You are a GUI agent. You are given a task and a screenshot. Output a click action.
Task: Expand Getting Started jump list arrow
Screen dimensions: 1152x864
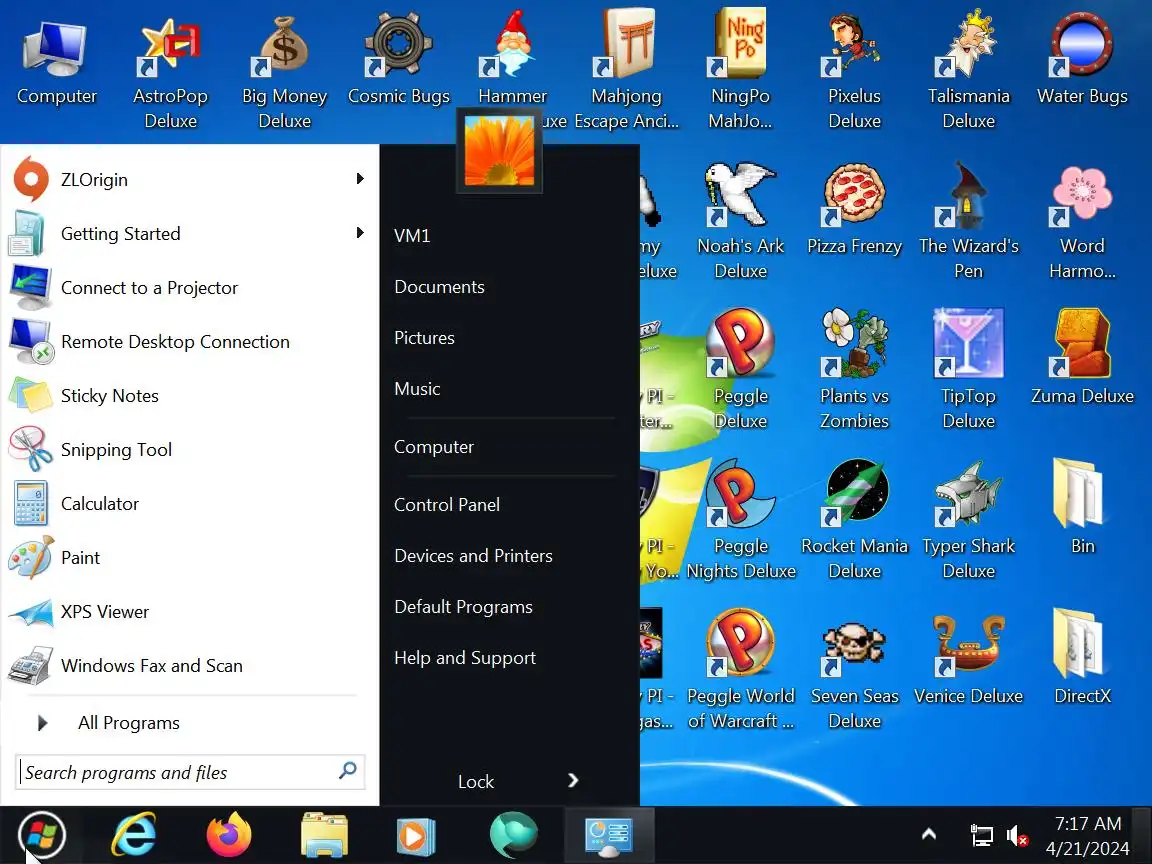[360, 233]
